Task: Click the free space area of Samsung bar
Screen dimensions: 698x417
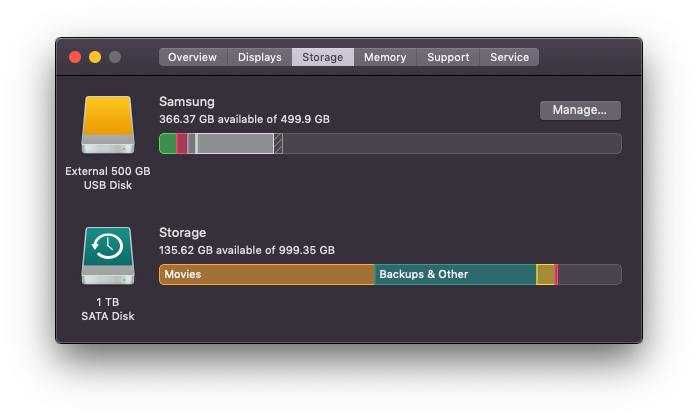Action: (x=452, y=144)
